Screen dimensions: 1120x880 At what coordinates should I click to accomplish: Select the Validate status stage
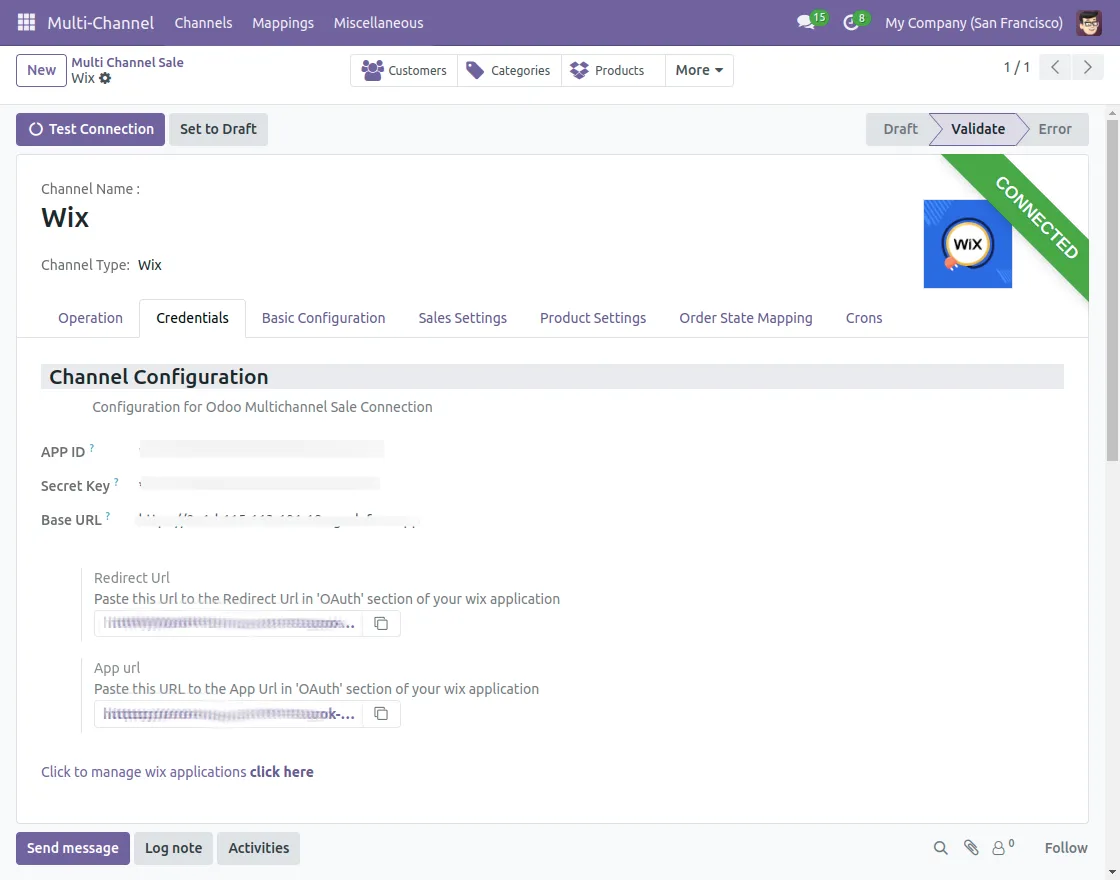click(978, 129)
